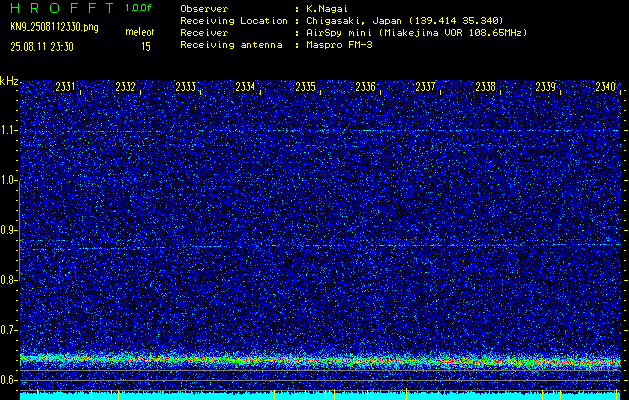This screenshot has height=400, width=629.
Task: Click the Receiver field label
Action: pos(204,33)
